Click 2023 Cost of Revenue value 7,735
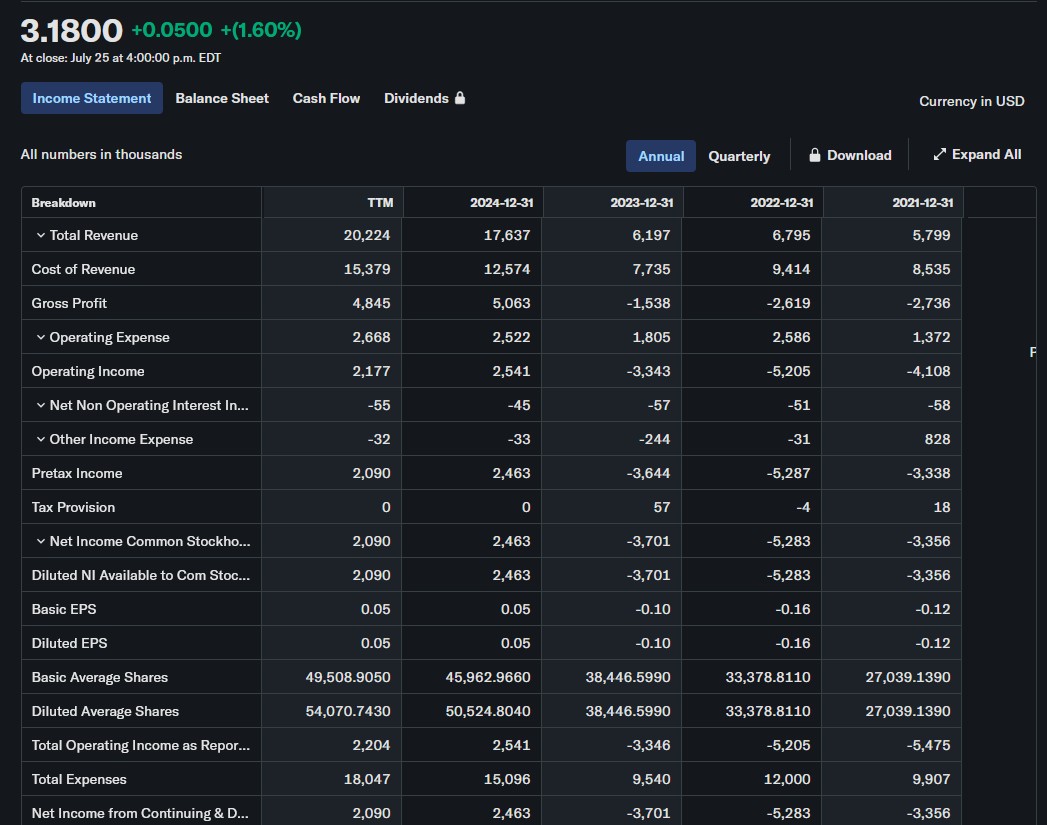This screenshot has height=825, width=1047. (651, 269)
